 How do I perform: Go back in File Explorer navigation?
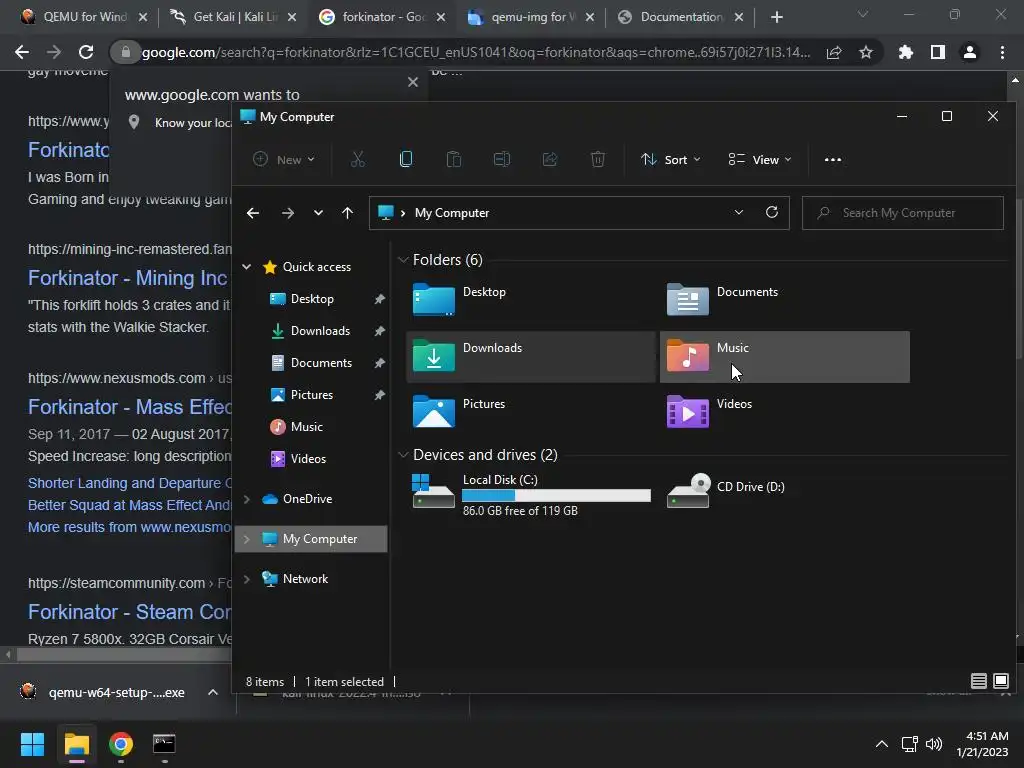(x=253, y=213)
